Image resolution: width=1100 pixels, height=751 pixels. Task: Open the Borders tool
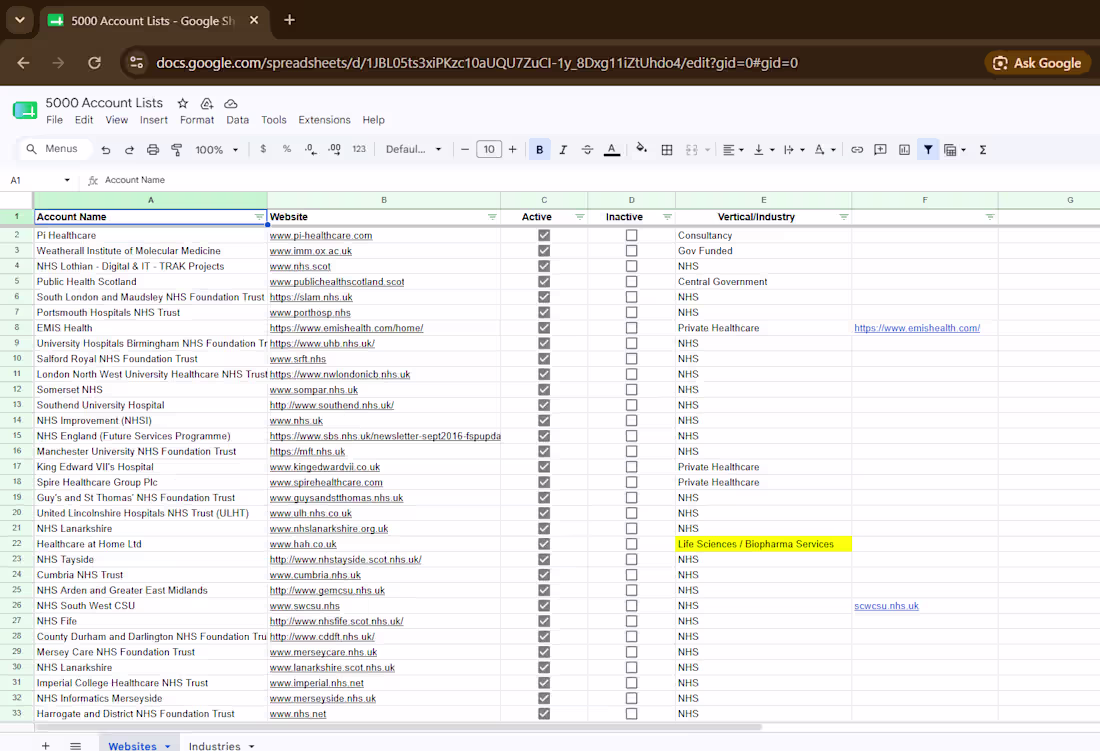[667, 149]
